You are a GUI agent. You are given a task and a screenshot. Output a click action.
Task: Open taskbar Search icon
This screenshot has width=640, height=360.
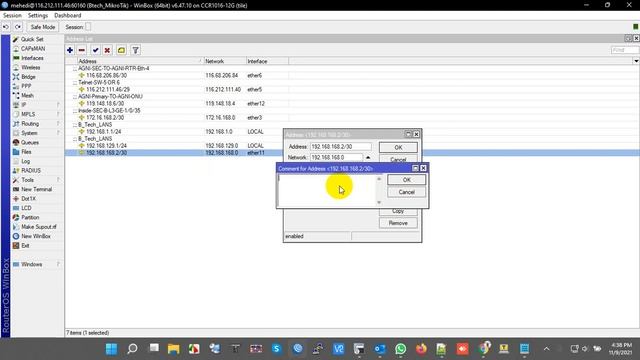coord(132,349)
